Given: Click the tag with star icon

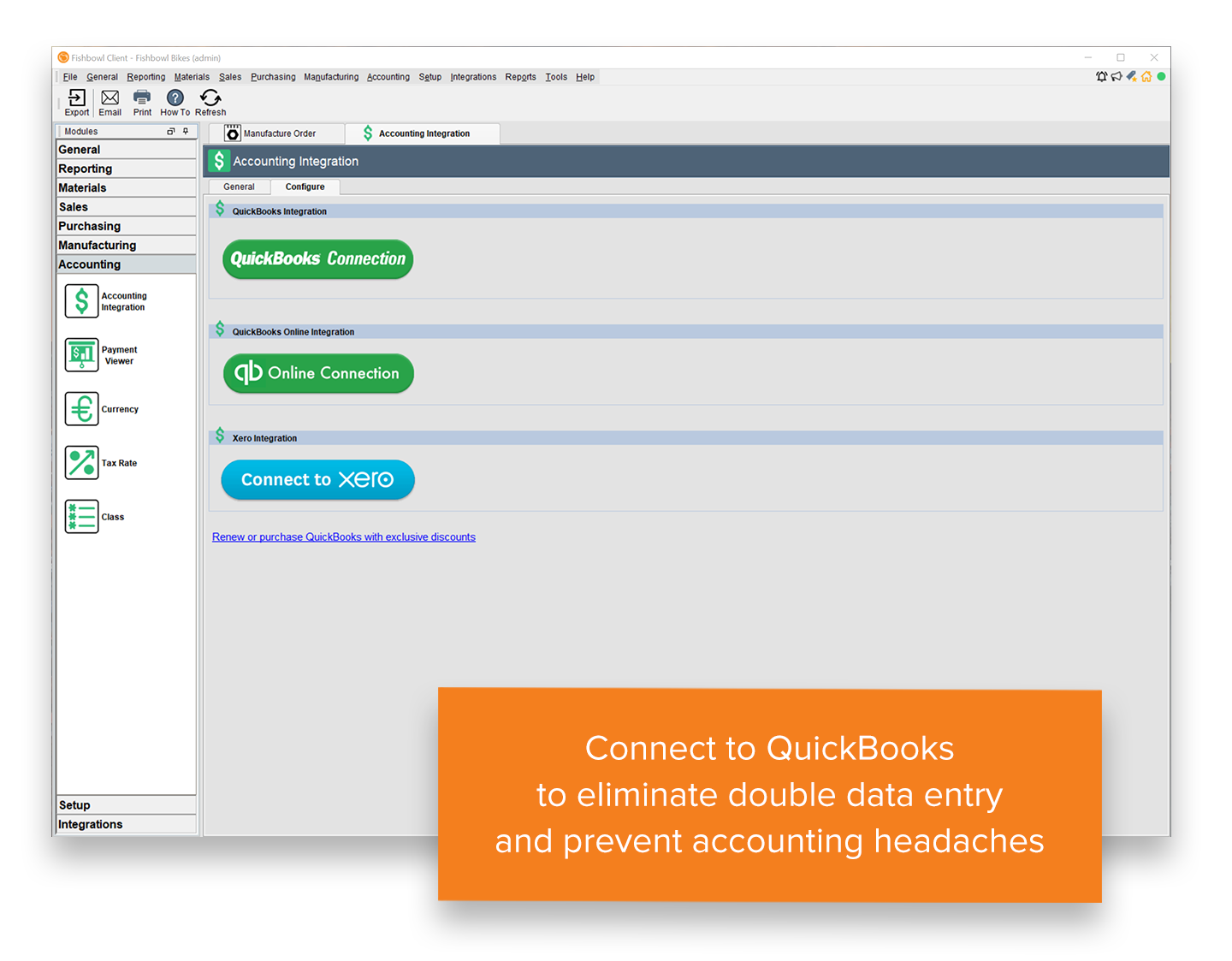Looking at the screenshot, I should tap(1132, 76).
